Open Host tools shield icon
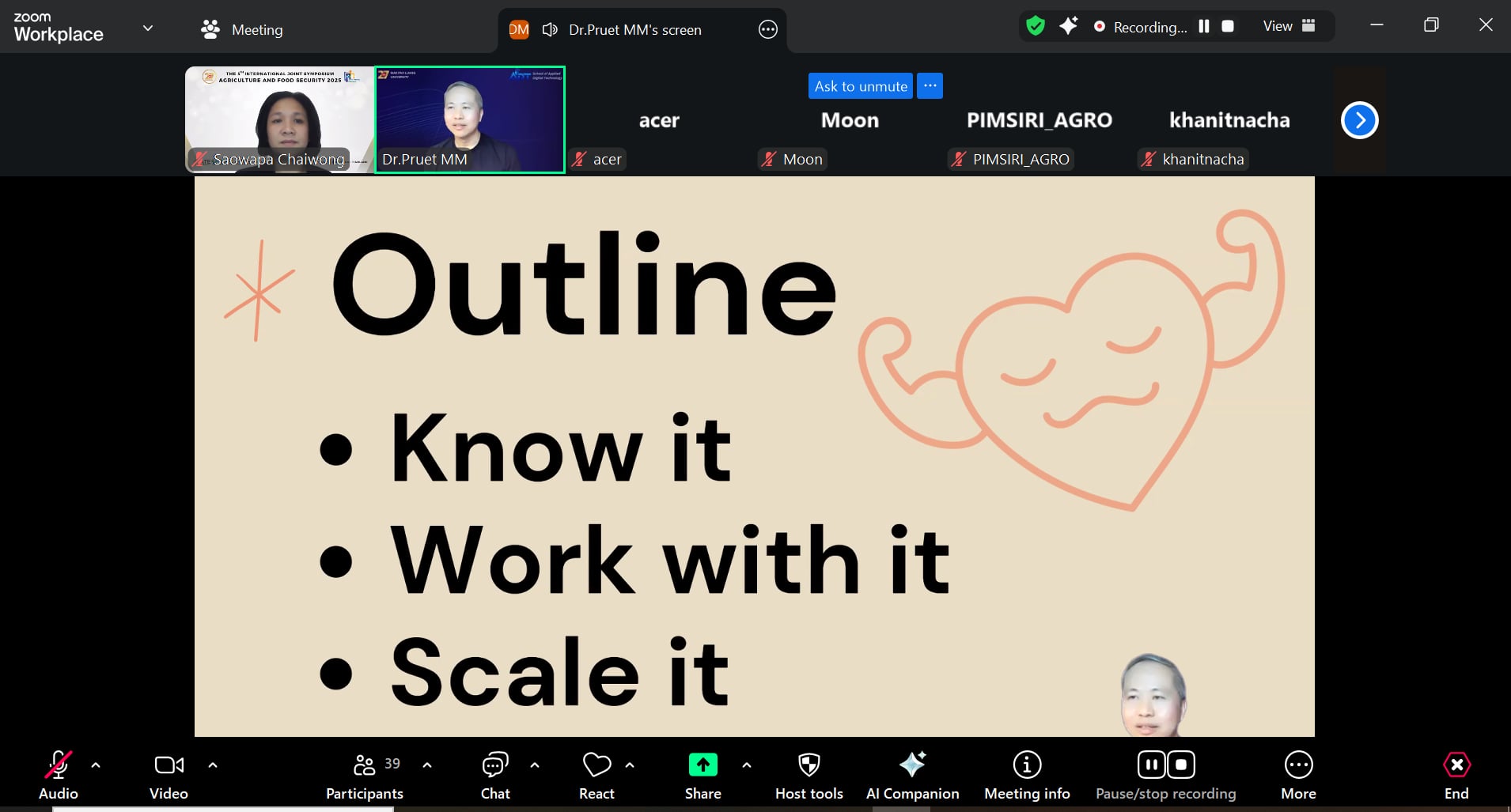This screenshot has width=1511, height=812. click(x=809, y=765)
